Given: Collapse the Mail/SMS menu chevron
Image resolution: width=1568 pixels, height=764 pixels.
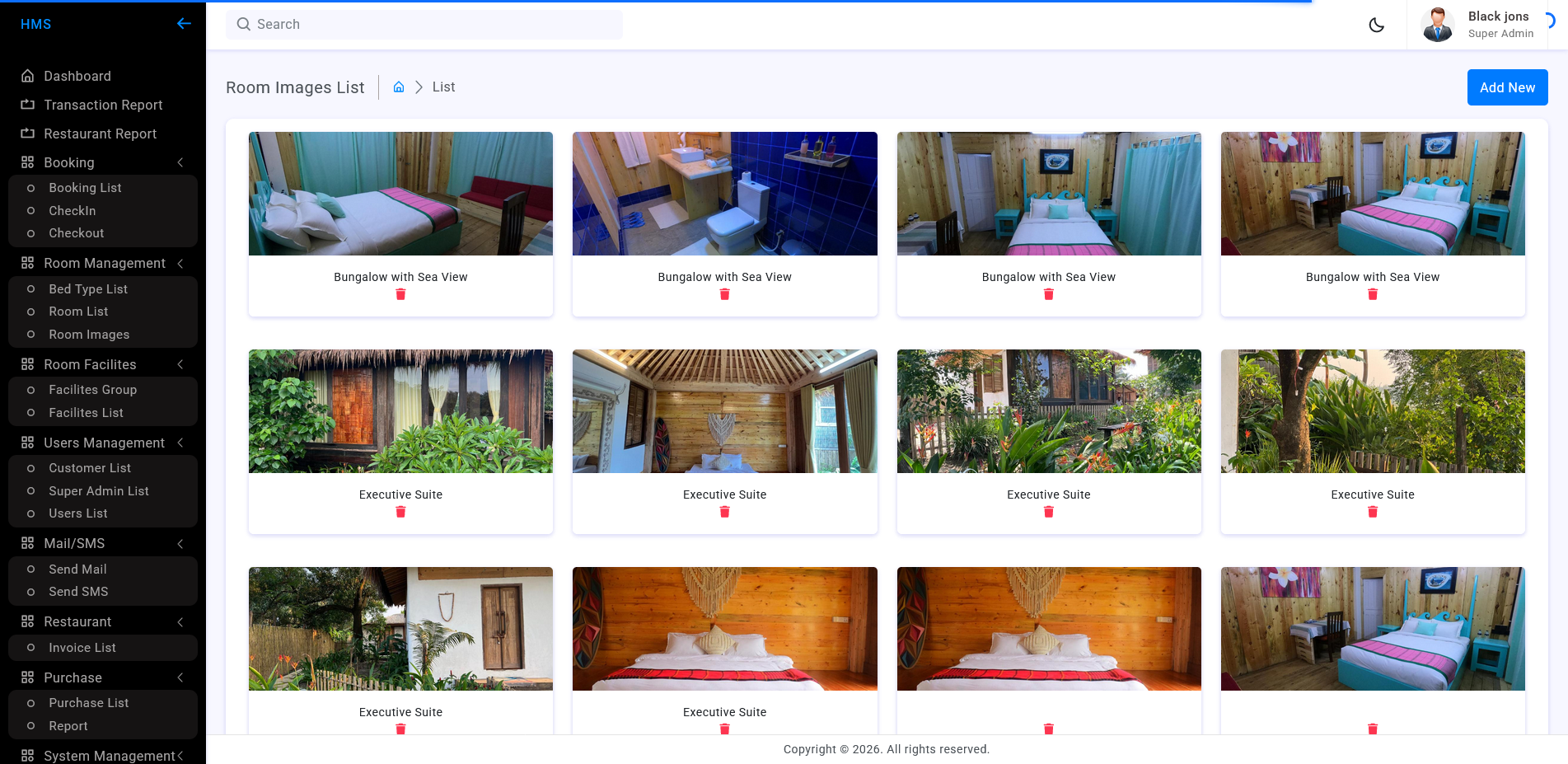Looking at the screenshot, I should [180, 543].
